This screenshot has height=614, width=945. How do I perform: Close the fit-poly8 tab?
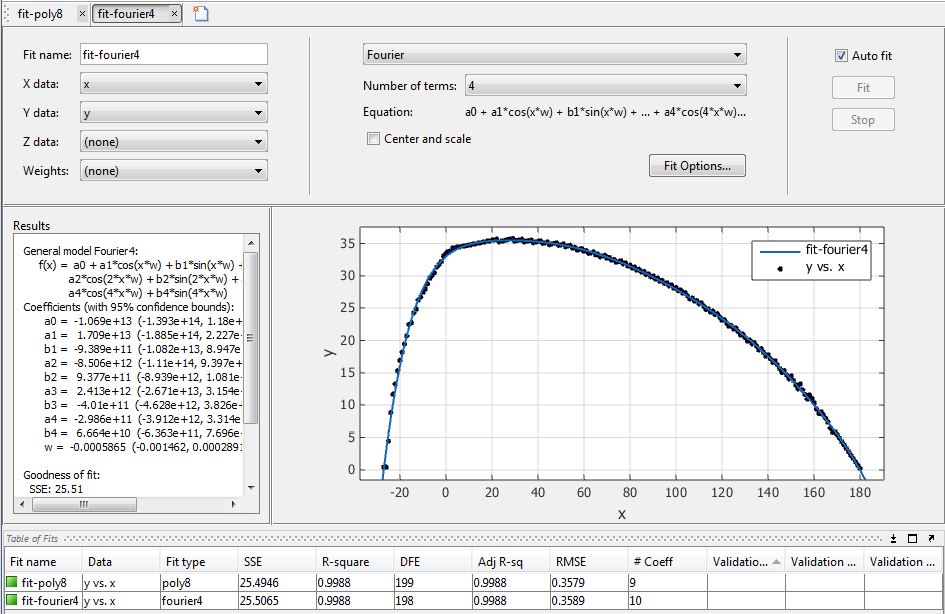pyautogui.click(x=82, y=14)
